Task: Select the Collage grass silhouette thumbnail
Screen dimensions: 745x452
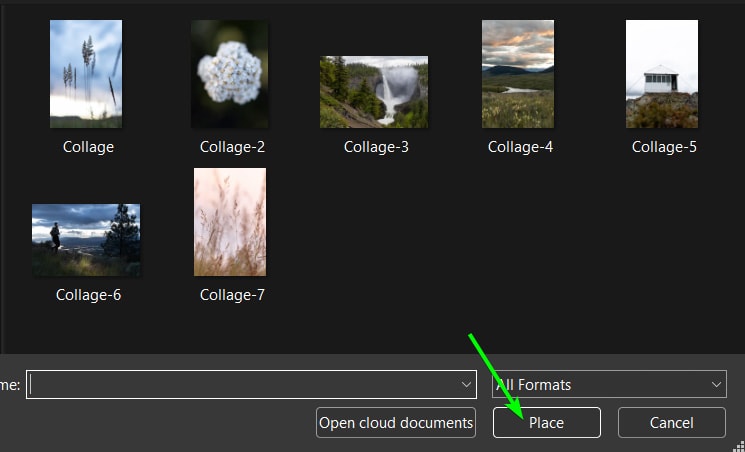Action: point(86,74)
